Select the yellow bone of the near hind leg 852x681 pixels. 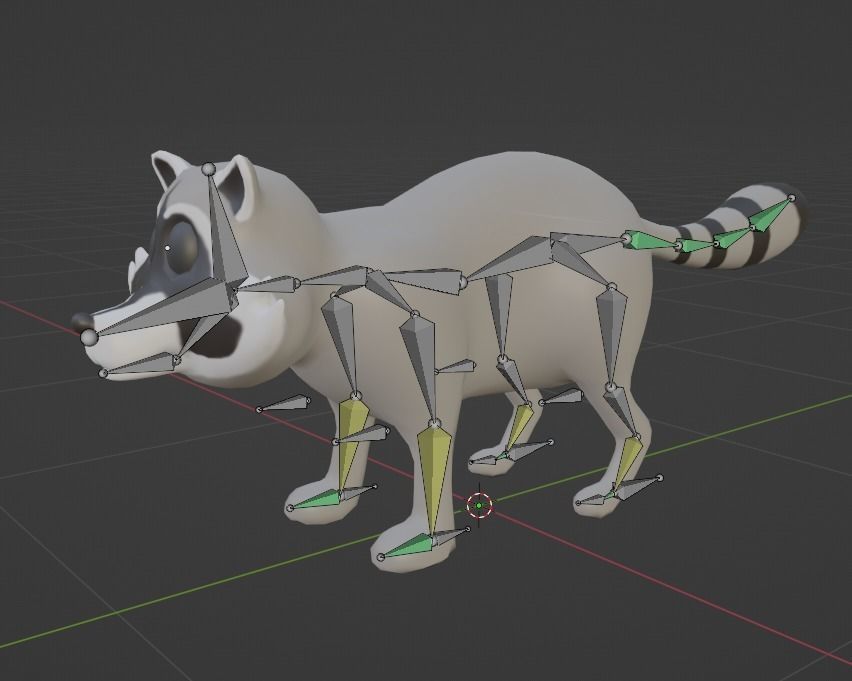[x=629, y=459]
